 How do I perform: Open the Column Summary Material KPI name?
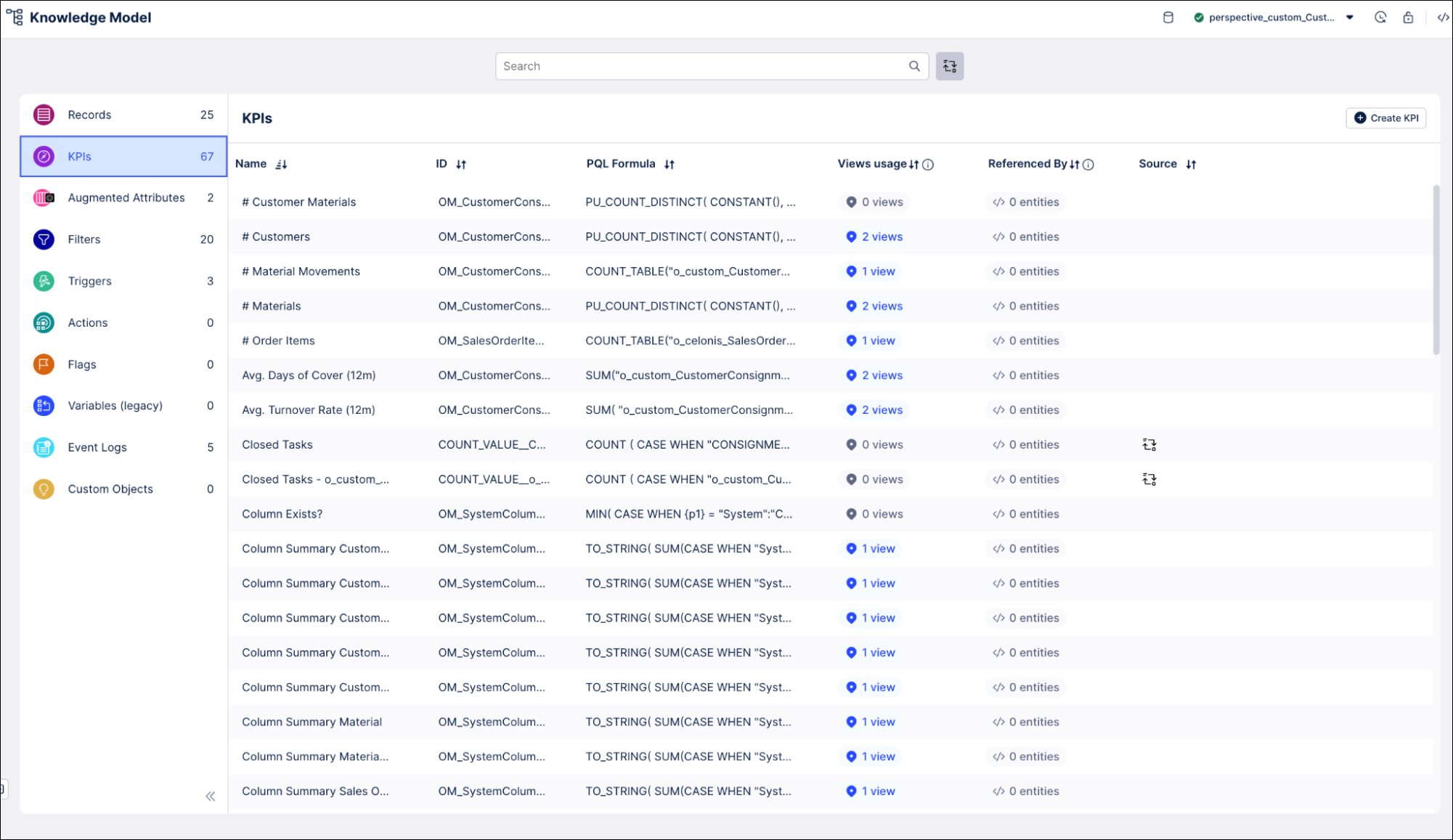tap(312, 722)
